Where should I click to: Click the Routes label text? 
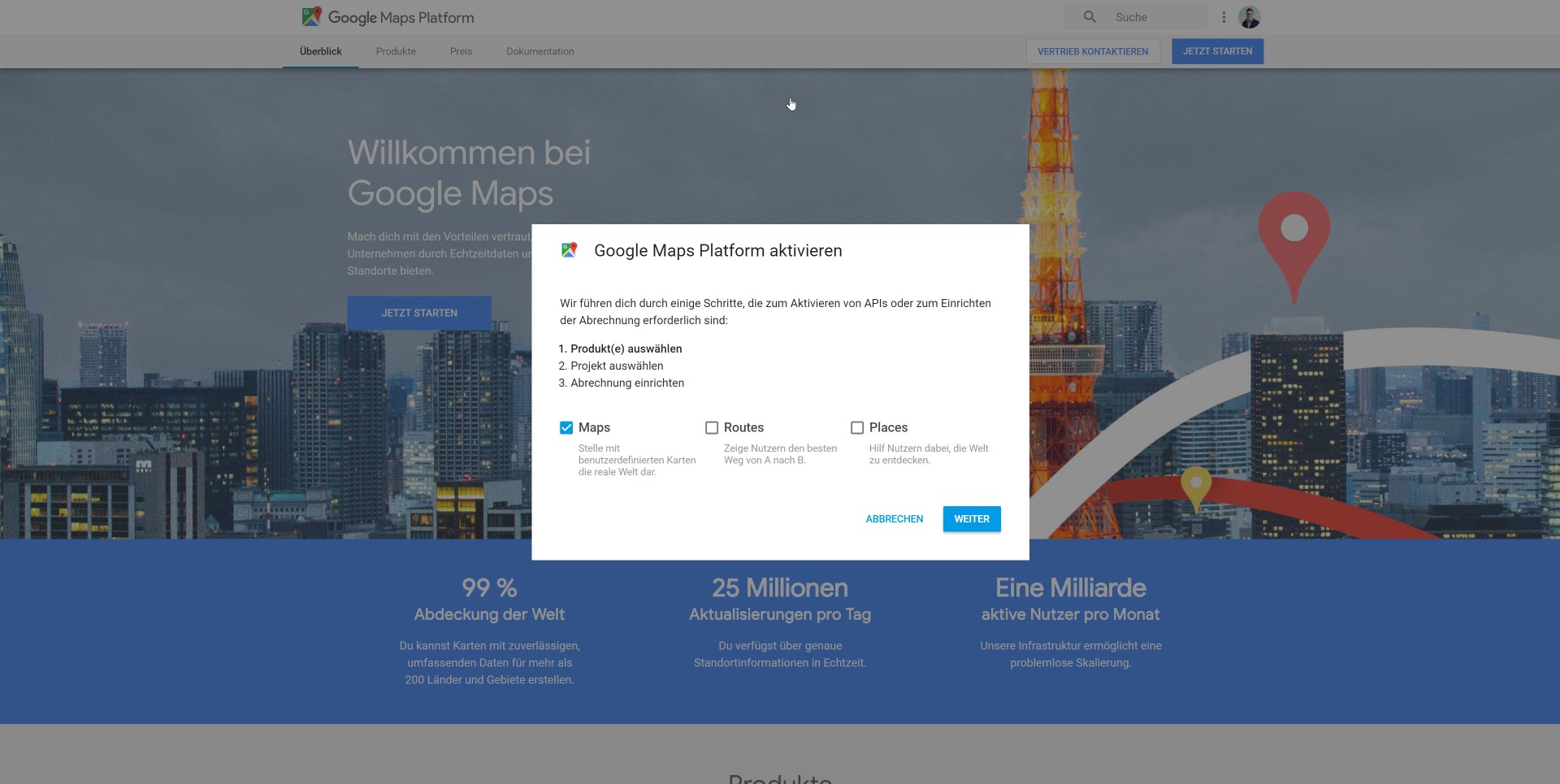pos(743,427)
